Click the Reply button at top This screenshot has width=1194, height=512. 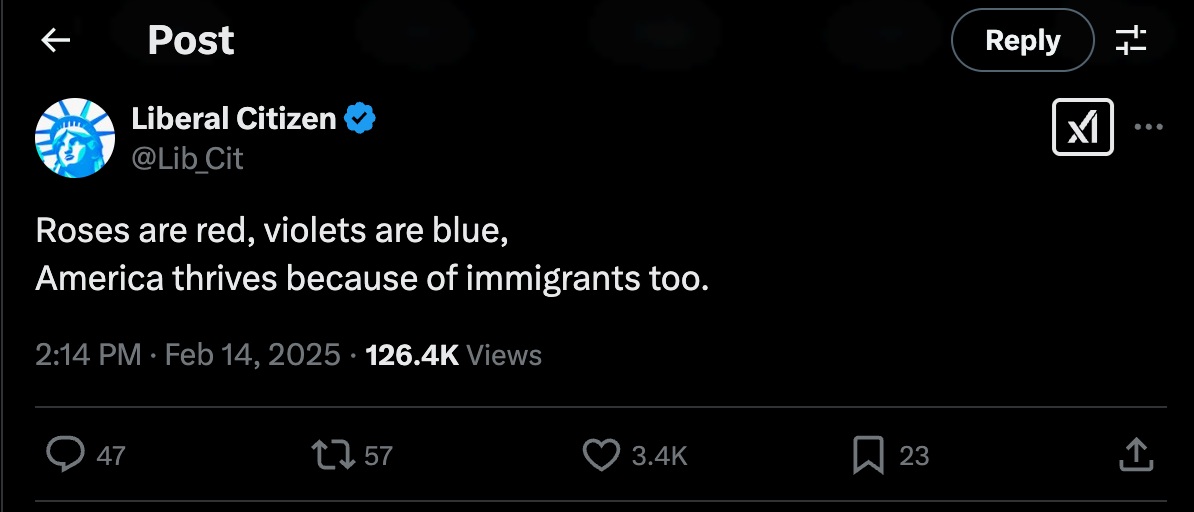pos(1022,40)
